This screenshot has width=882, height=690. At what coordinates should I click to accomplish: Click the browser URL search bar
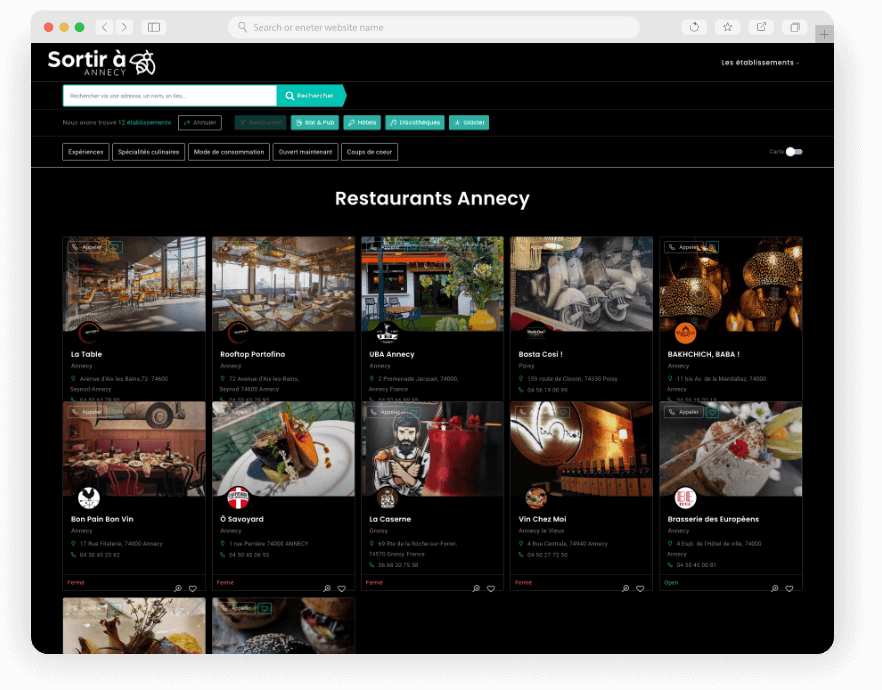pos(434,27)
